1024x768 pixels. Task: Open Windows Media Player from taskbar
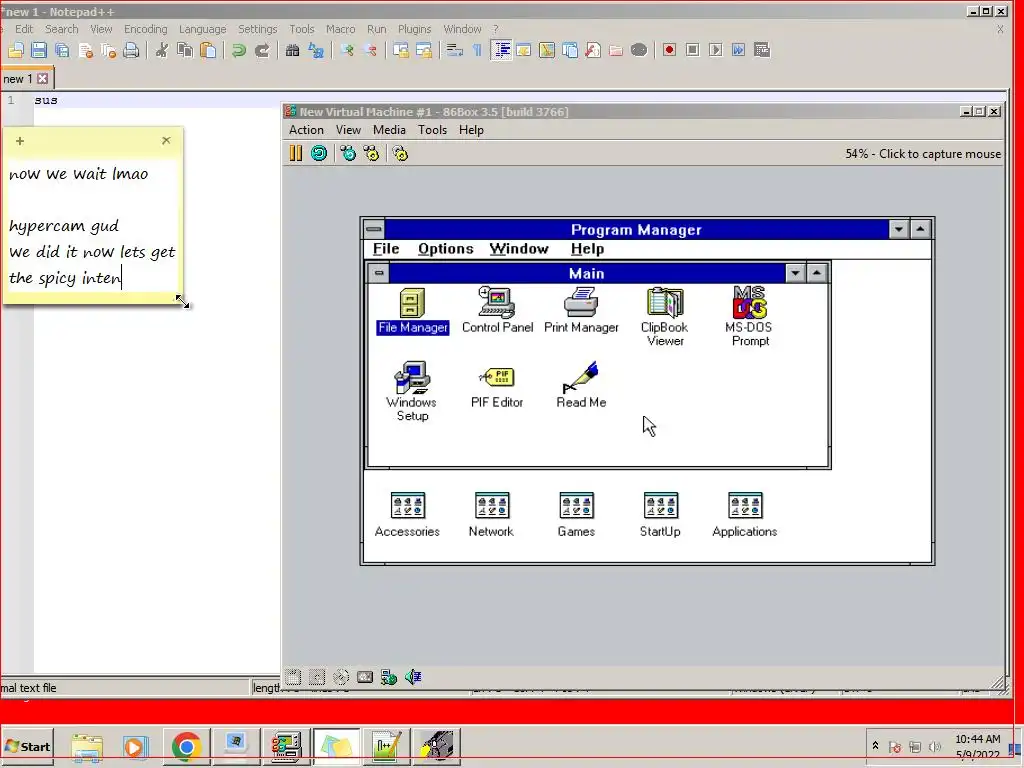(x=135, y=746)
